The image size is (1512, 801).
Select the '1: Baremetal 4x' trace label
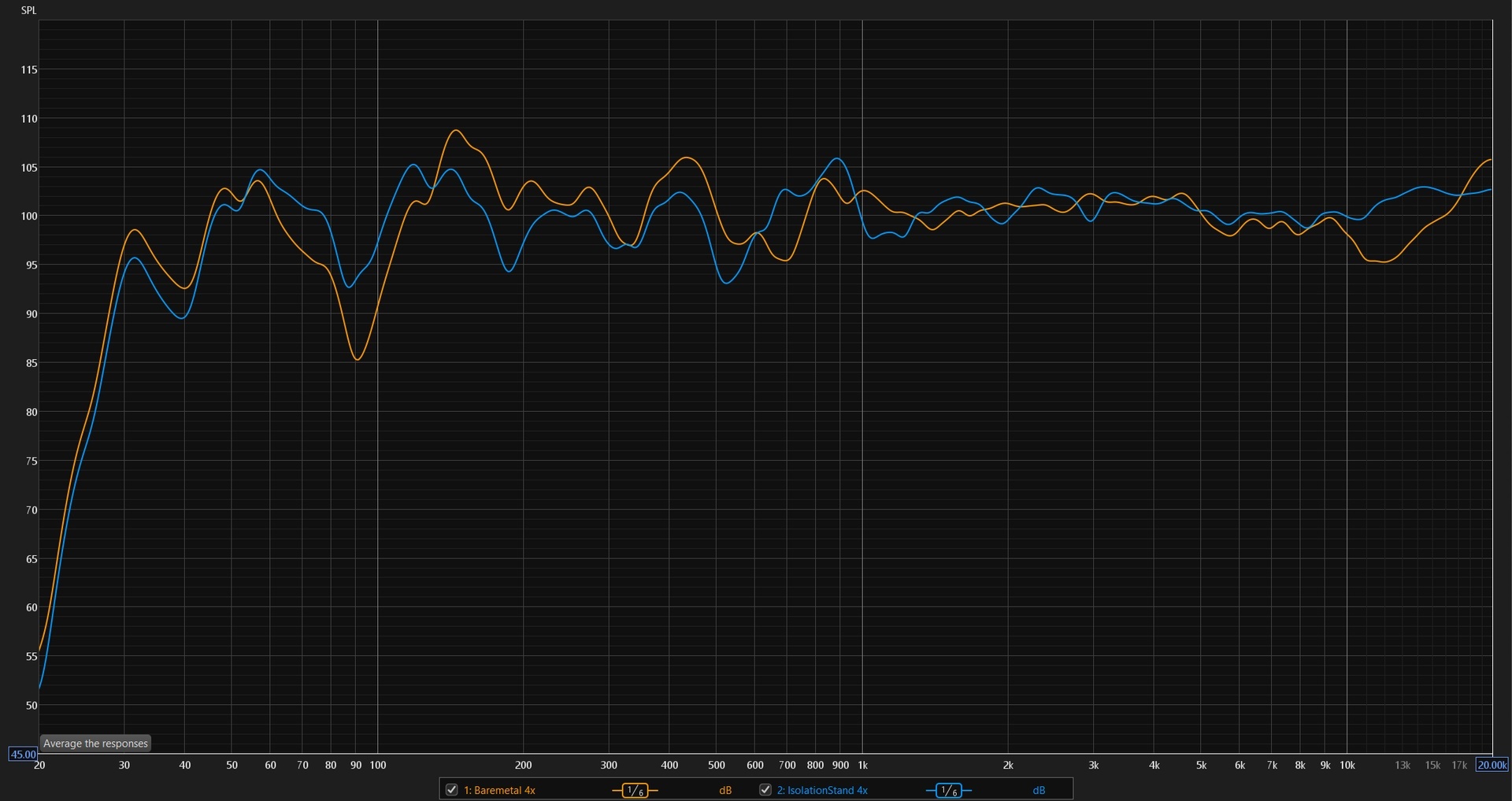click(x=499, y=790)
